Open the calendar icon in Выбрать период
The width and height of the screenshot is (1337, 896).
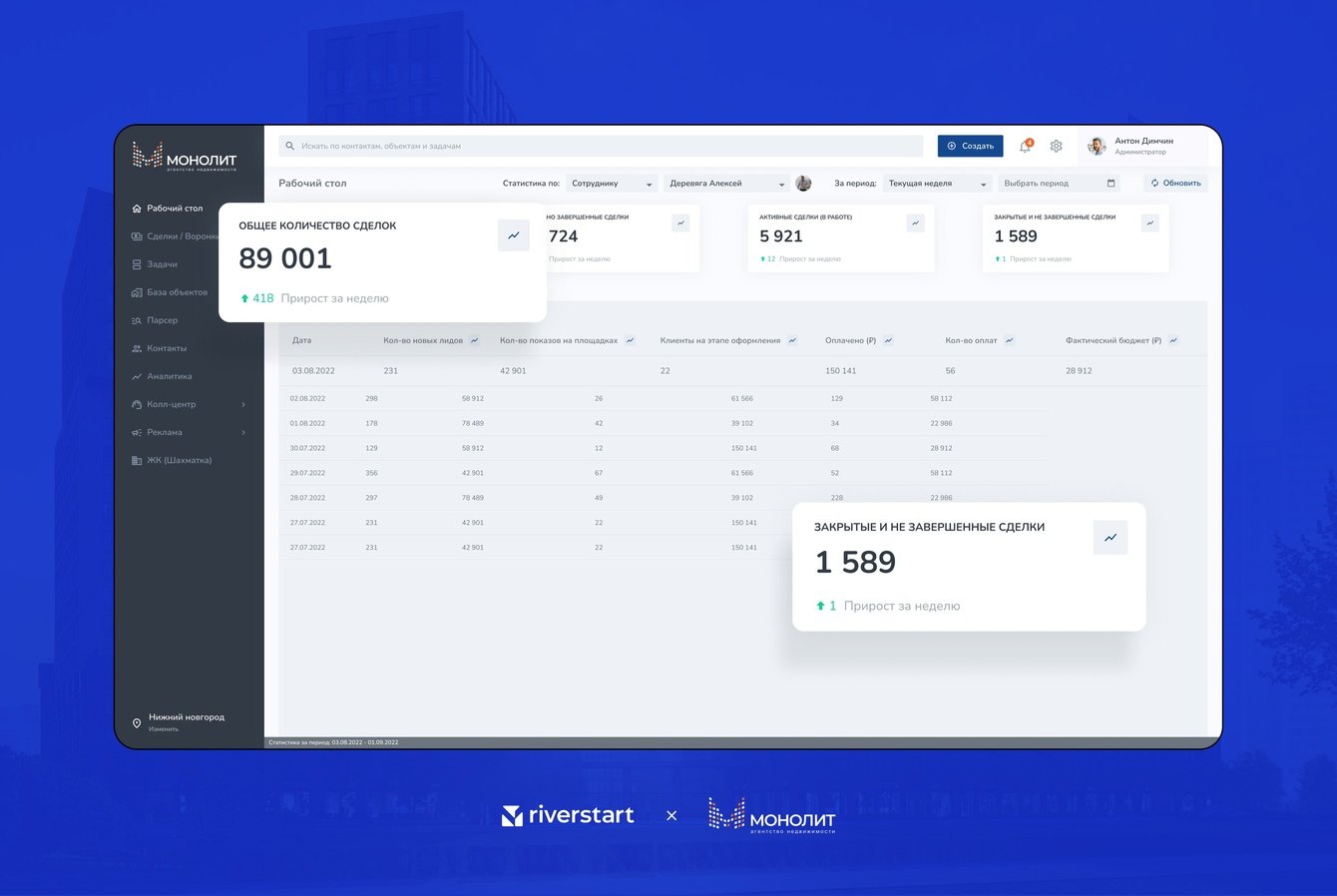tap(1110, 183)
